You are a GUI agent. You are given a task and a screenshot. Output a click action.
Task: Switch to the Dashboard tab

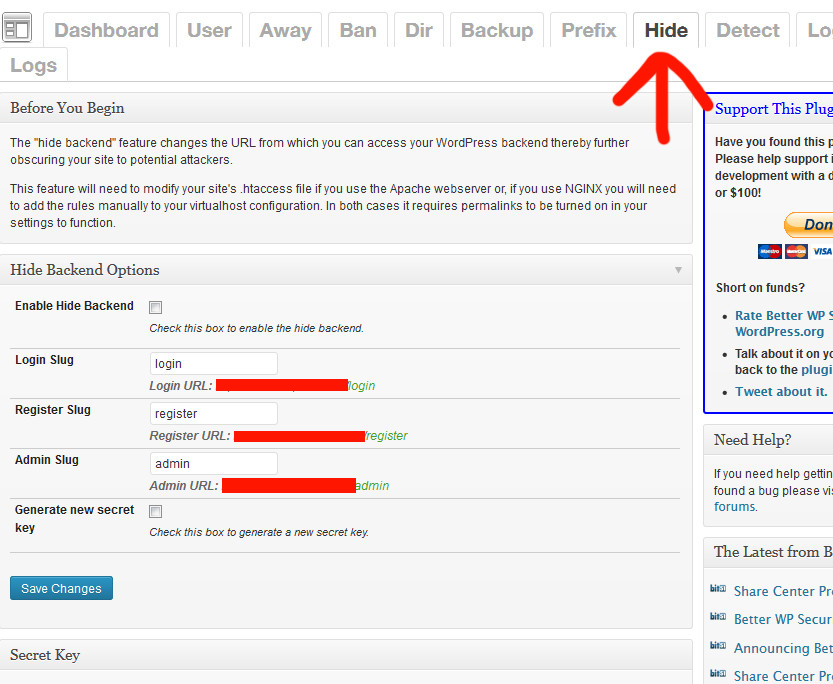tap(106, 31)
